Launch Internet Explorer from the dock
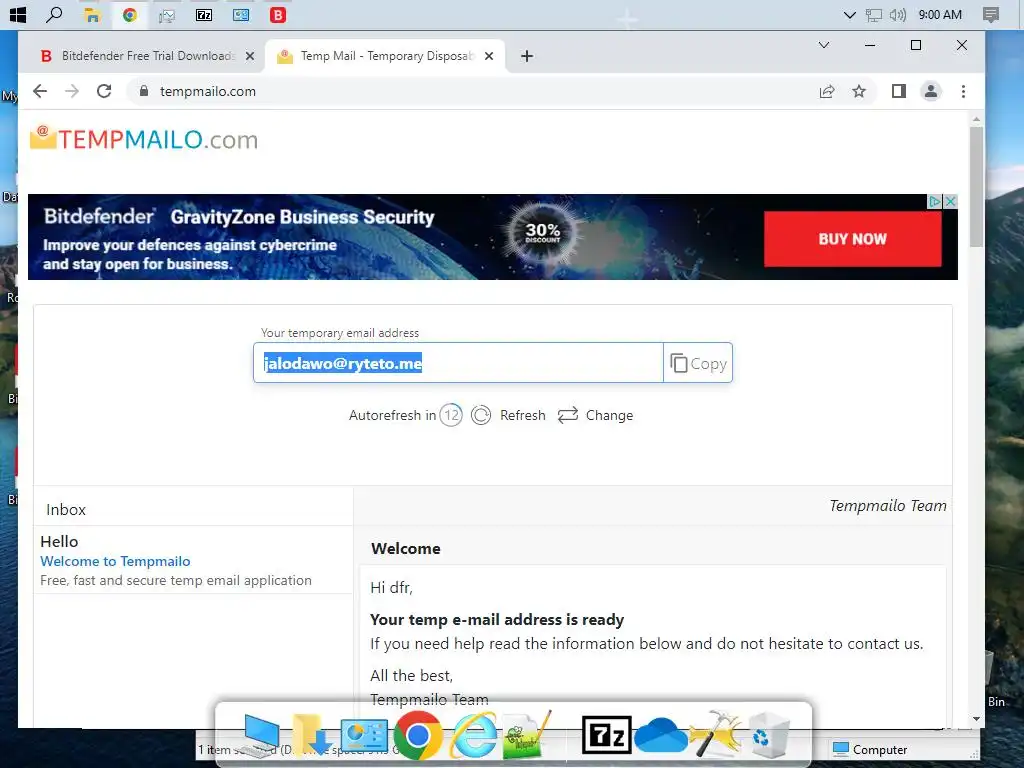Viewport: 1024px width, 768px height. click(473, 735)
